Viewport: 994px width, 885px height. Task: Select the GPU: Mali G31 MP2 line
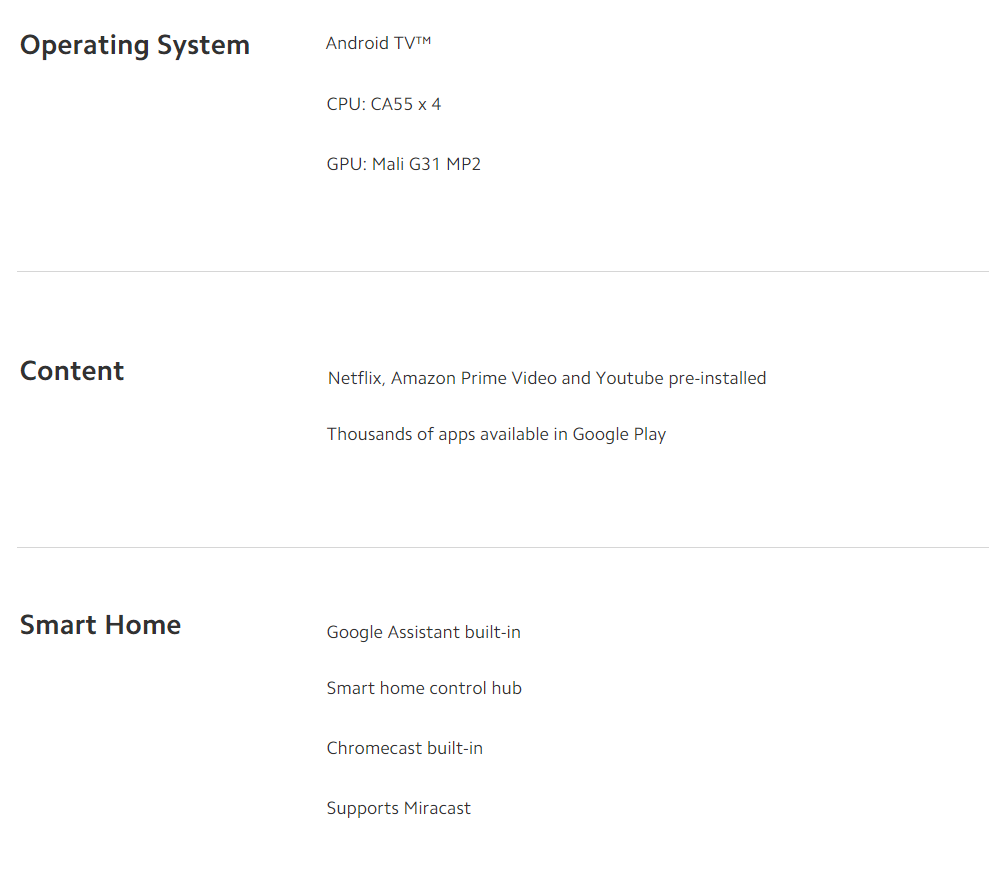[x=403, y=164]
